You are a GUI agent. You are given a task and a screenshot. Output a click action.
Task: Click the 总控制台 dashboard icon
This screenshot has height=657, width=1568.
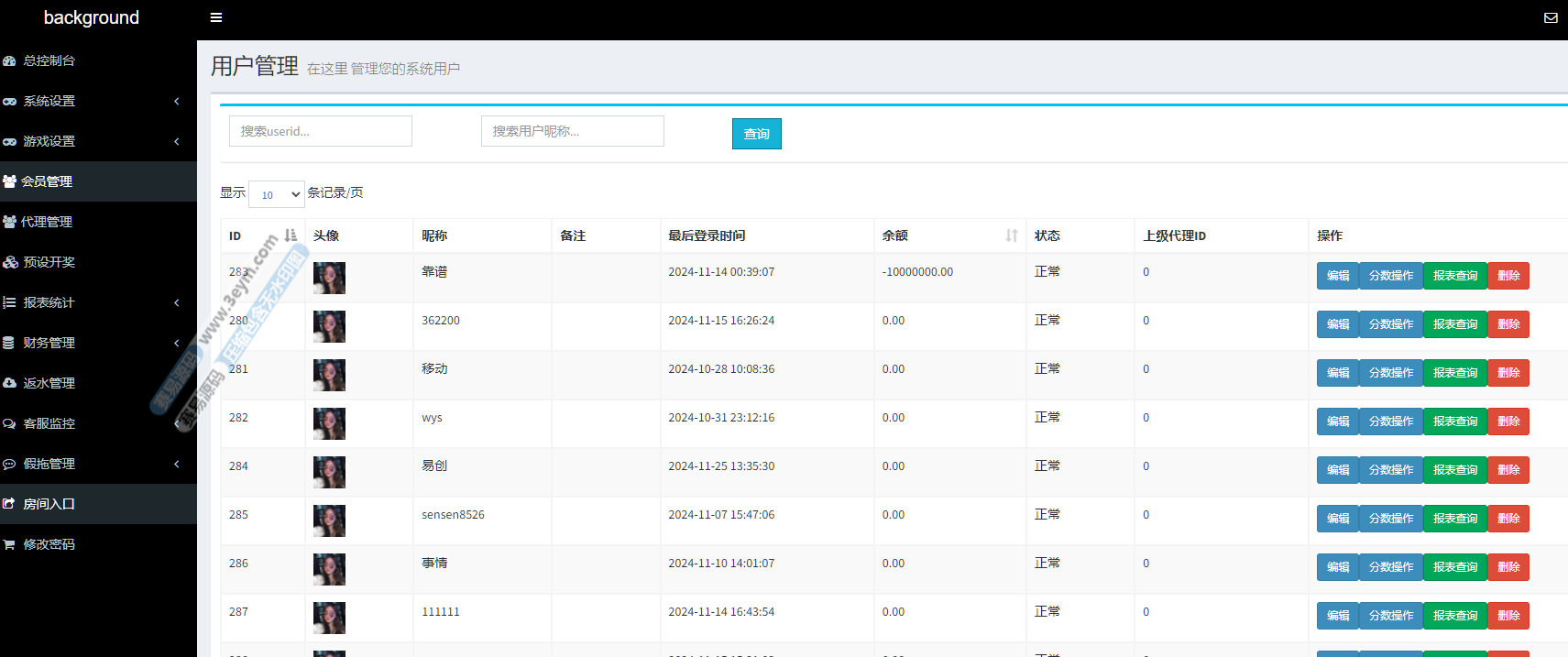10,61
